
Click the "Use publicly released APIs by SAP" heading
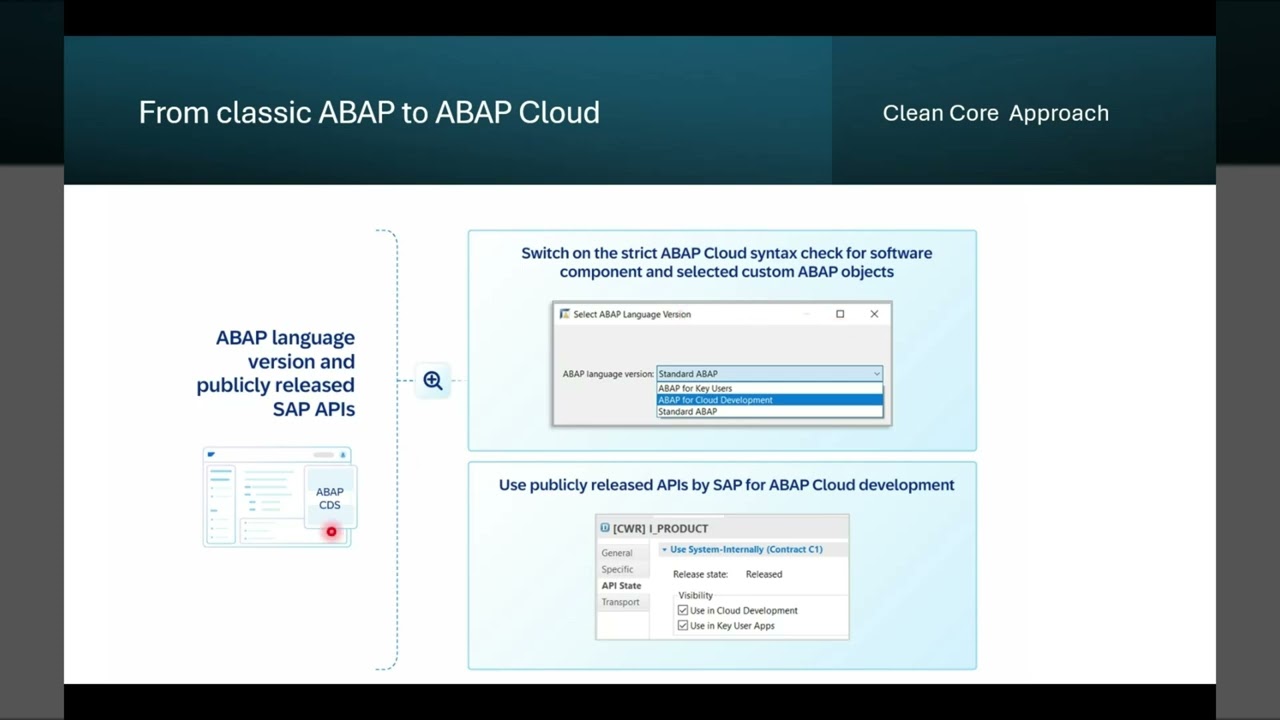[727, 485]
